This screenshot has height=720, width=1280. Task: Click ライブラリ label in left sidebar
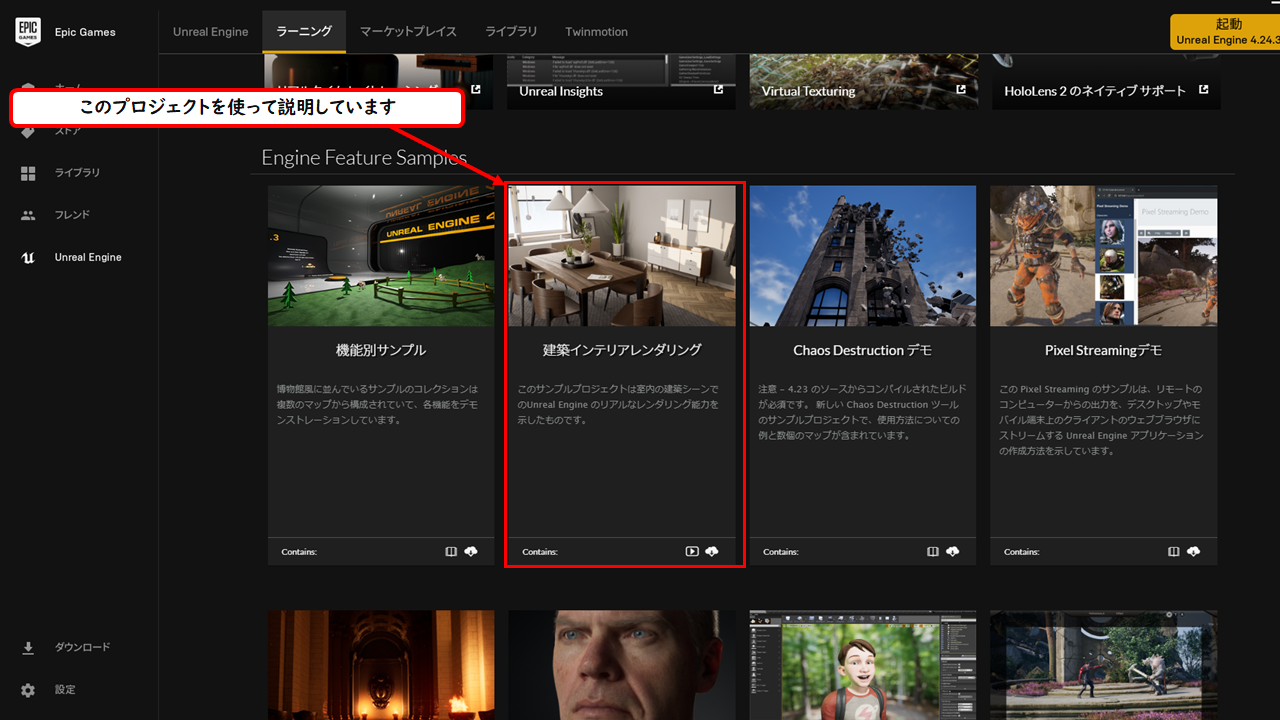(x=77, y=173)
